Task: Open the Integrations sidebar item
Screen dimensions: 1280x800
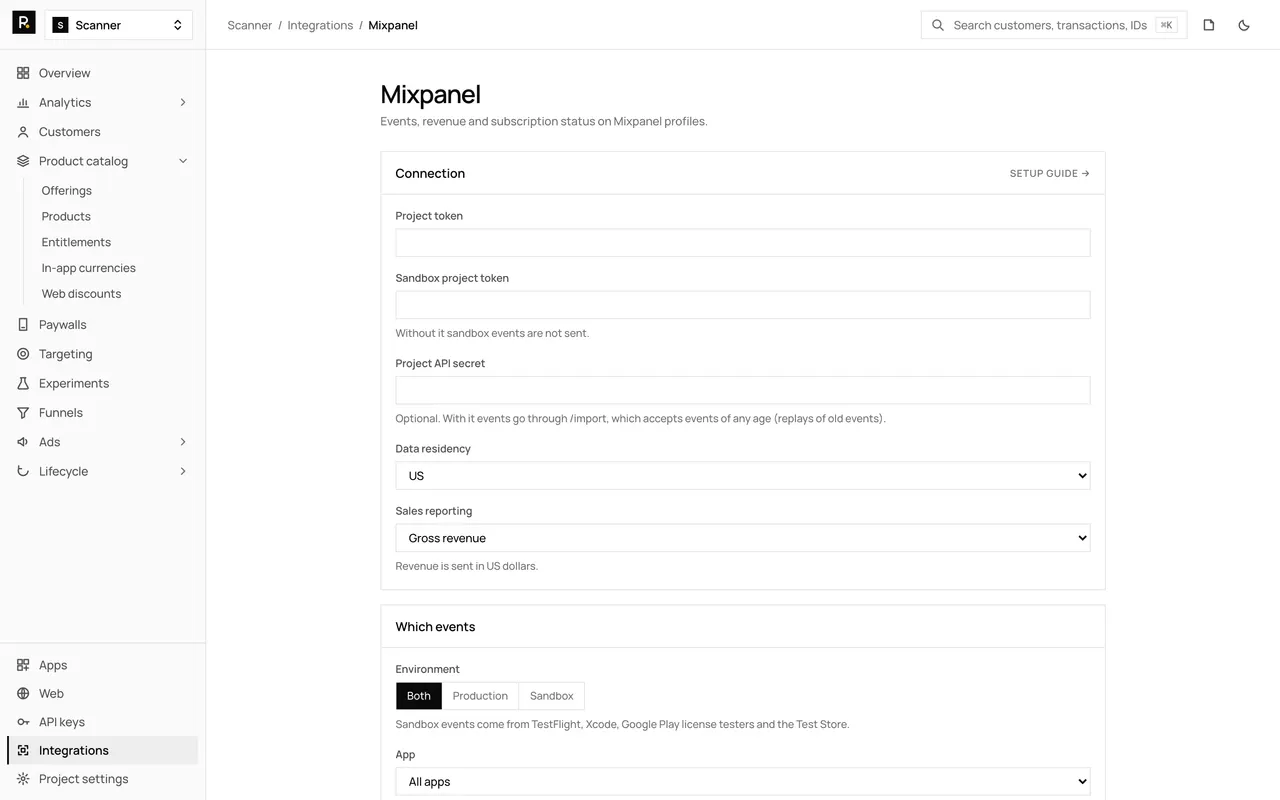Action: (x=102, y=751)
